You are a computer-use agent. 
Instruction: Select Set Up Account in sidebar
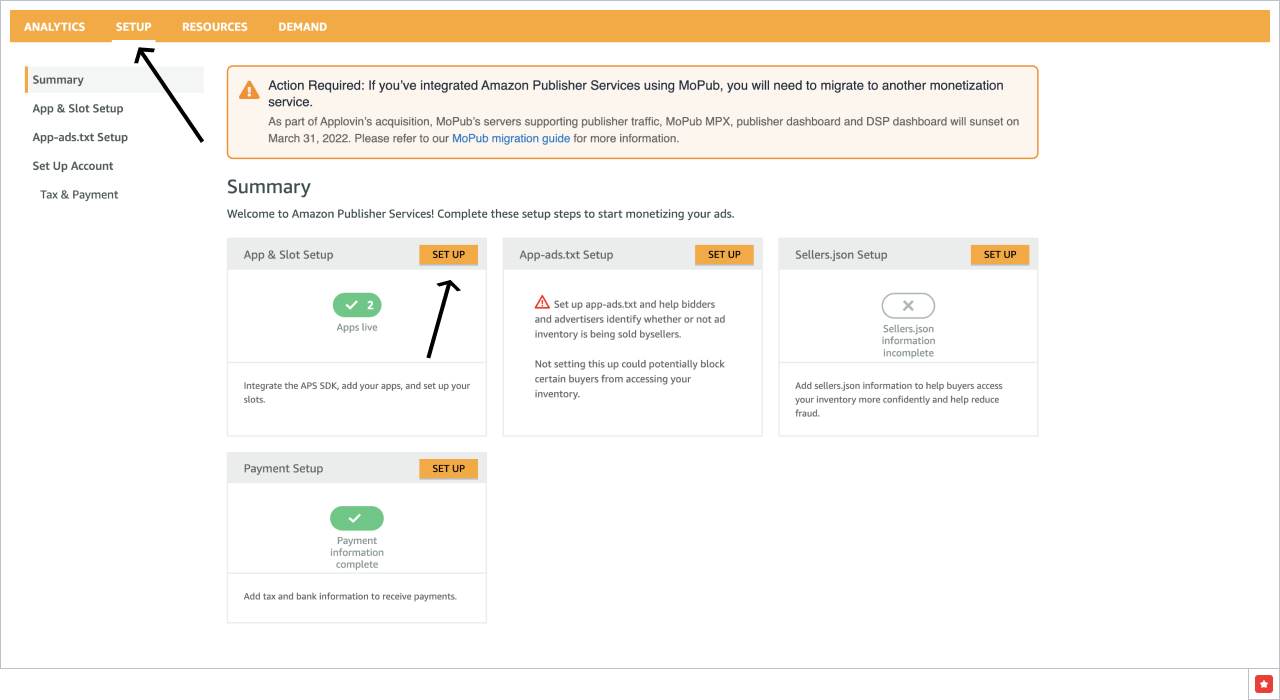click(73, 166)
